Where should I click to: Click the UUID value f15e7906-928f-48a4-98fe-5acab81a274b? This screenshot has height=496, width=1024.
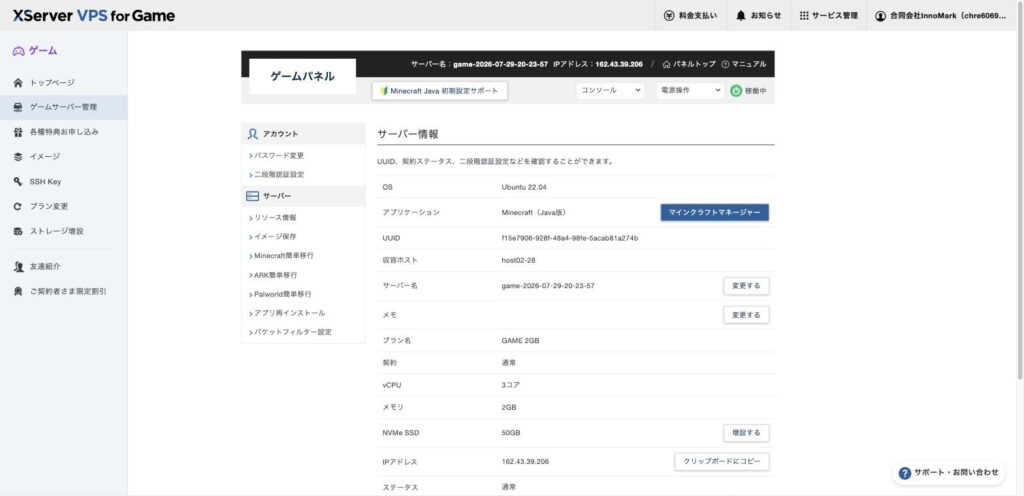(x=569, y=238)
